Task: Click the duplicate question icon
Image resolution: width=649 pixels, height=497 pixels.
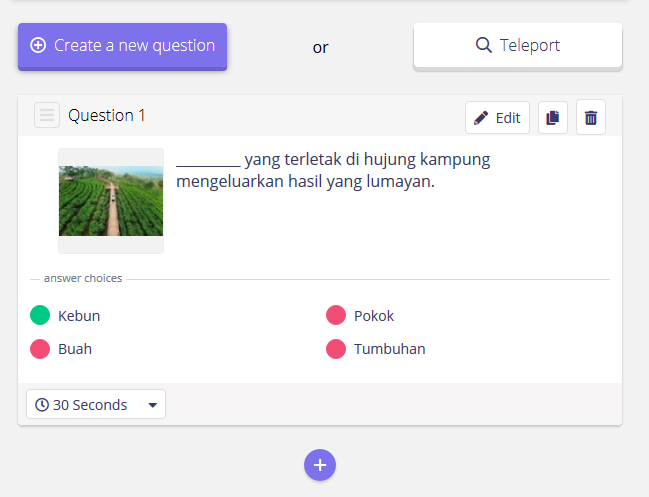Action: point(553,118)
